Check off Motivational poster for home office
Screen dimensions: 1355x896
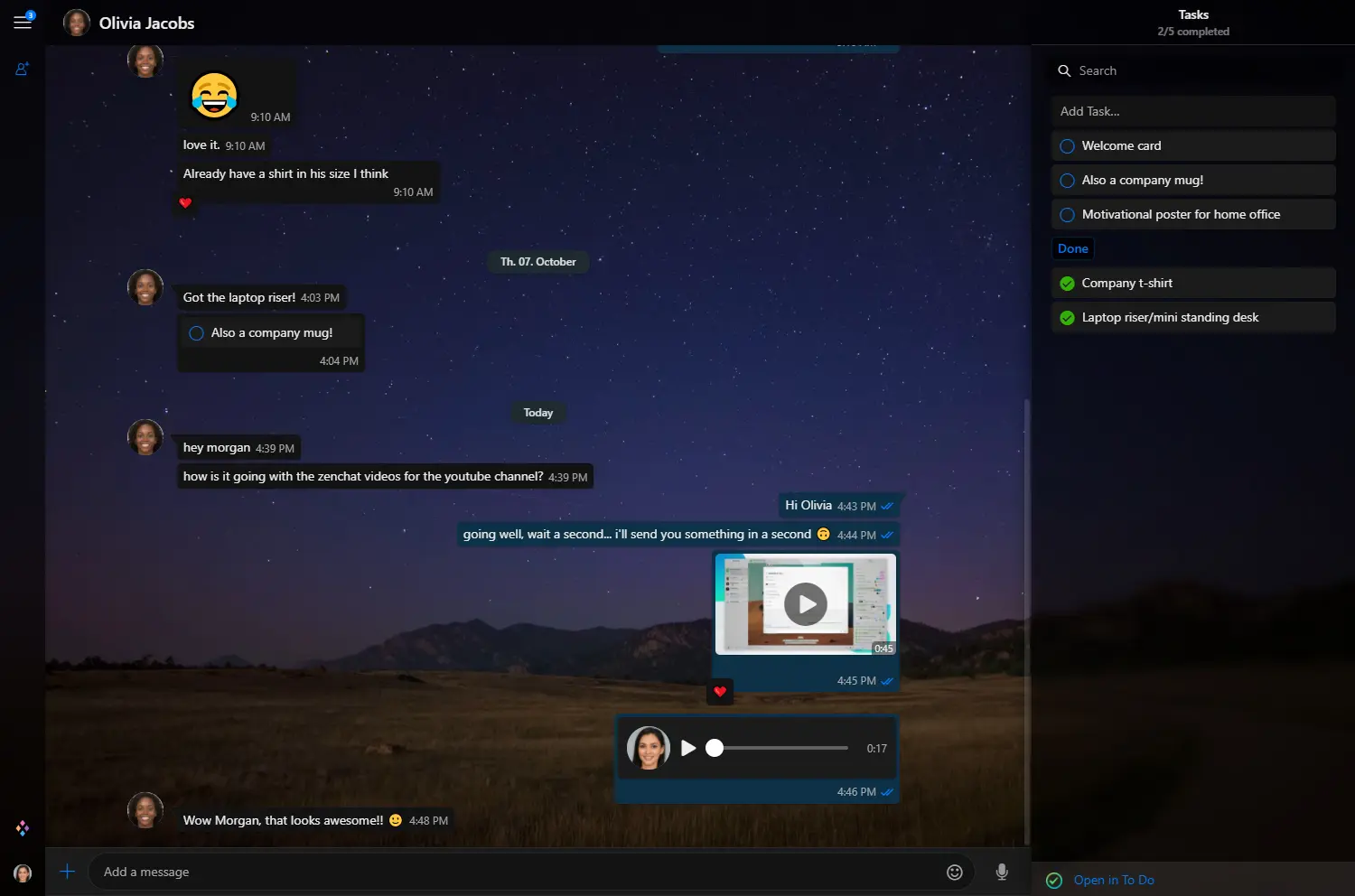(x=1067, y=215)
